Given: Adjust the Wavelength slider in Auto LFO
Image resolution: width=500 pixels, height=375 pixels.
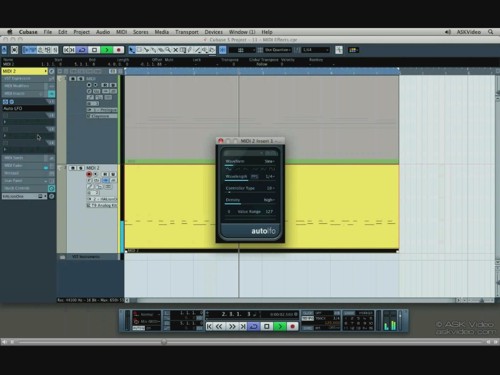Looking at the screenshot, I should (250, 180).
